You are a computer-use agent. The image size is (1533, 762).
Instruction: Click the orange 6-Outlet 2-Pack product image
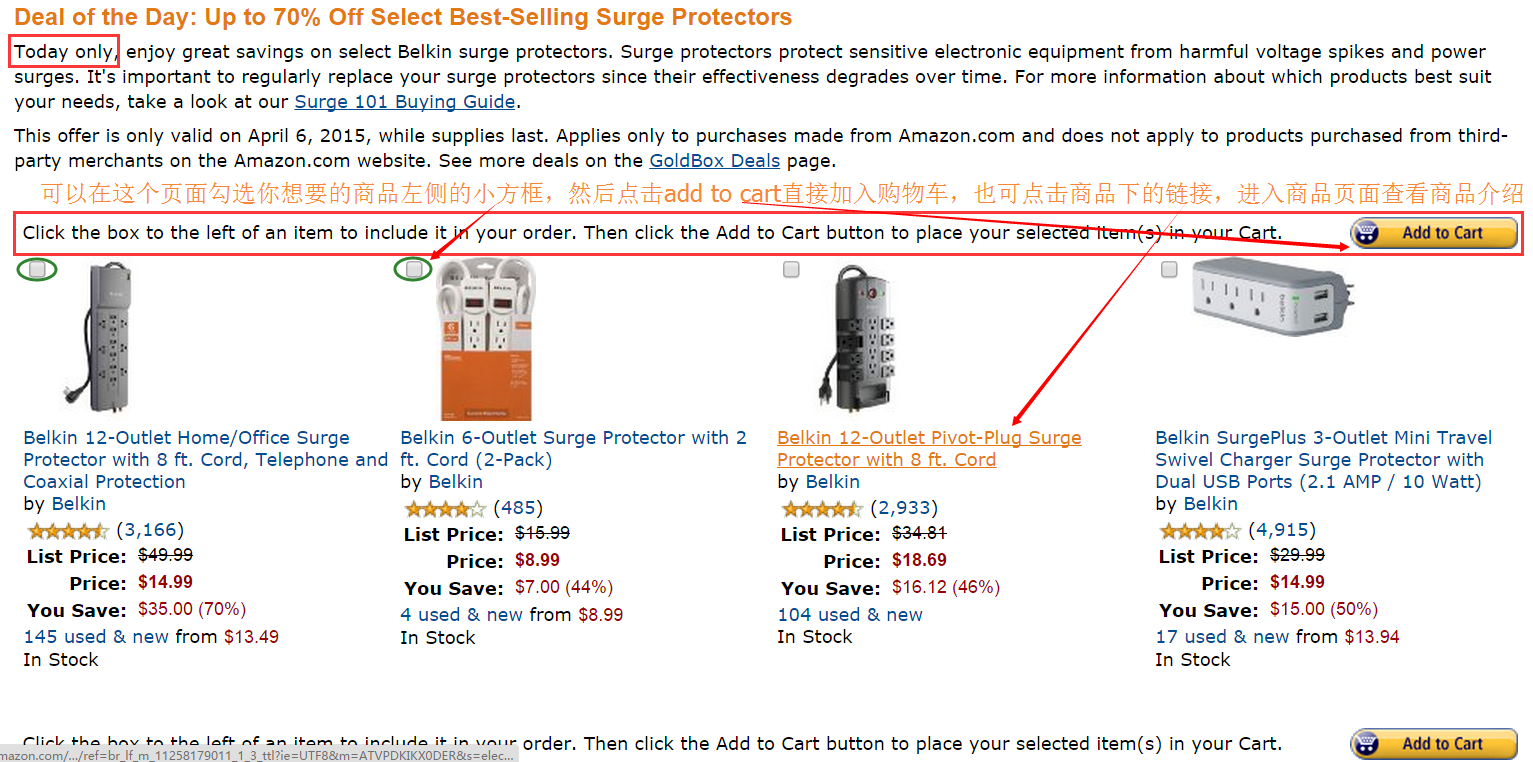pyautogui.click(x=486, y=340)
